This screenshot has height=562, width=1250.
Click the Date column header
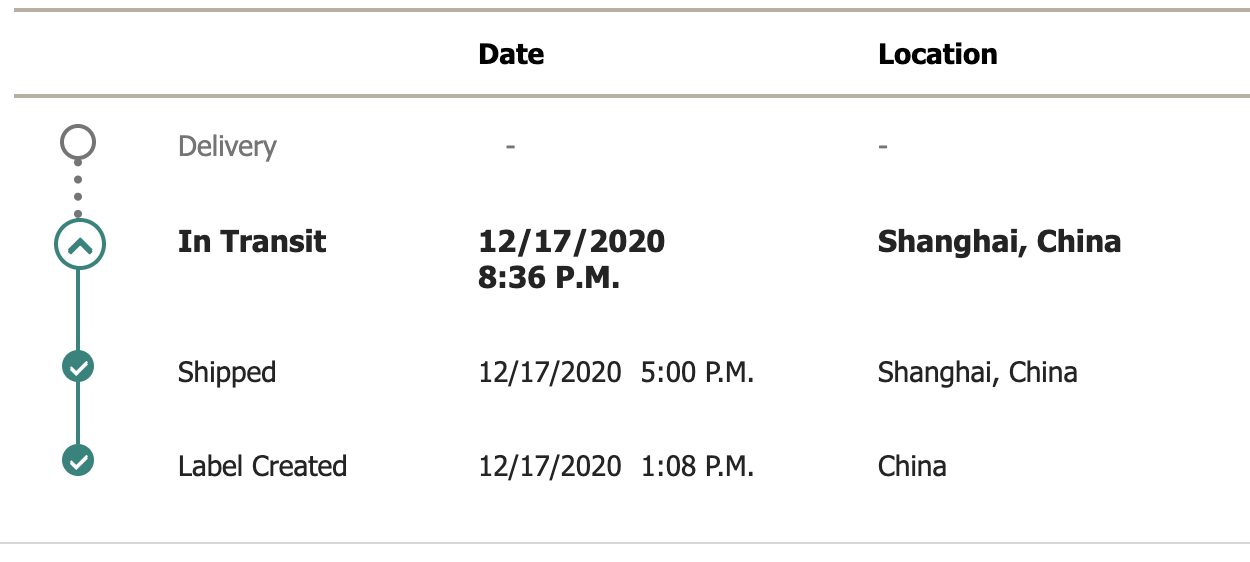511,54
